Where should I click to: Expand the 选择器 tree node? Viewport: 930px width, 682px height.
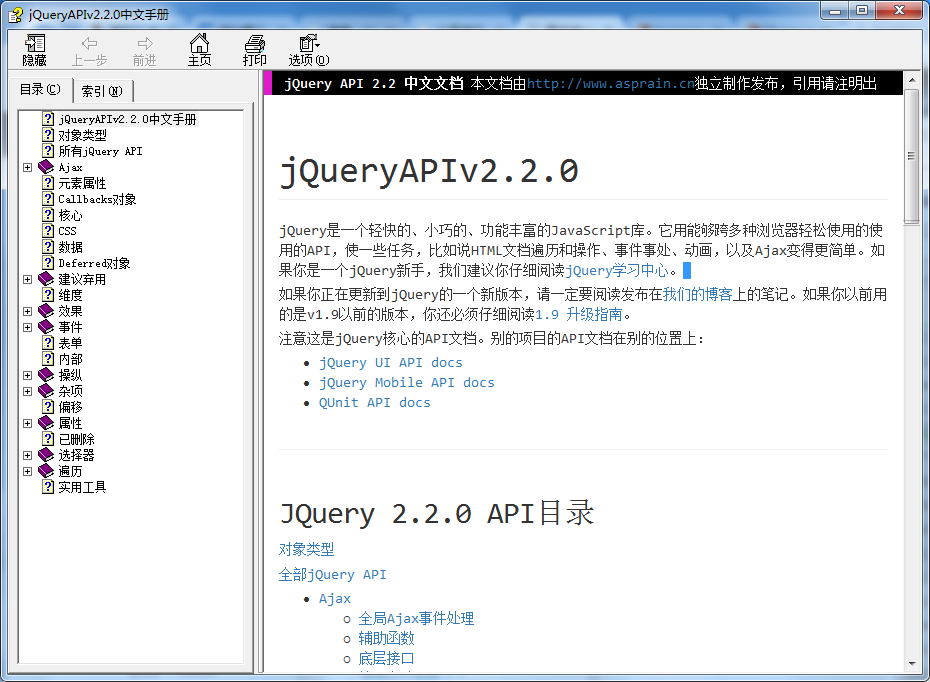(x=27, y=454)
